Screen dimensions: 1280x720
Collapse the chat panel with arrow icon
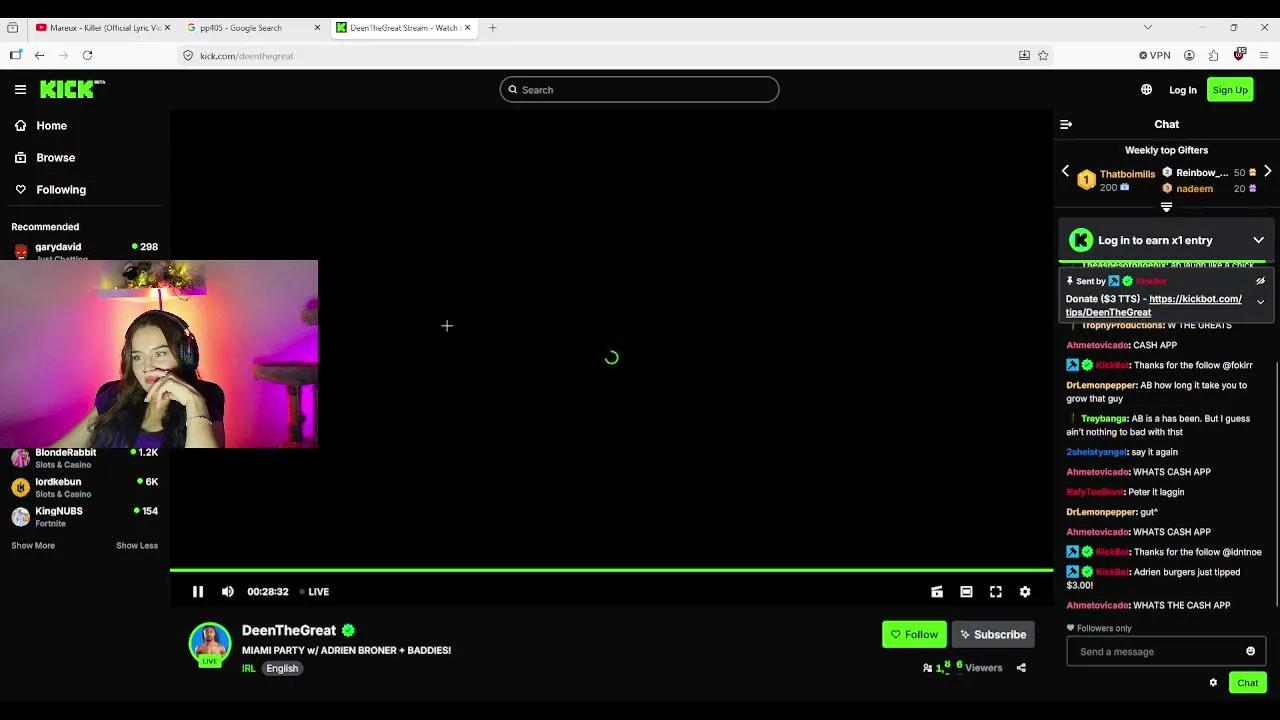1066,125
